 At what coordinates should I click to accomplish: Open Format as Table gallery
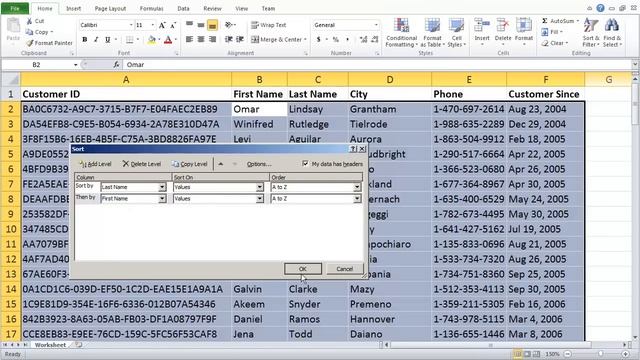point(432,33)
